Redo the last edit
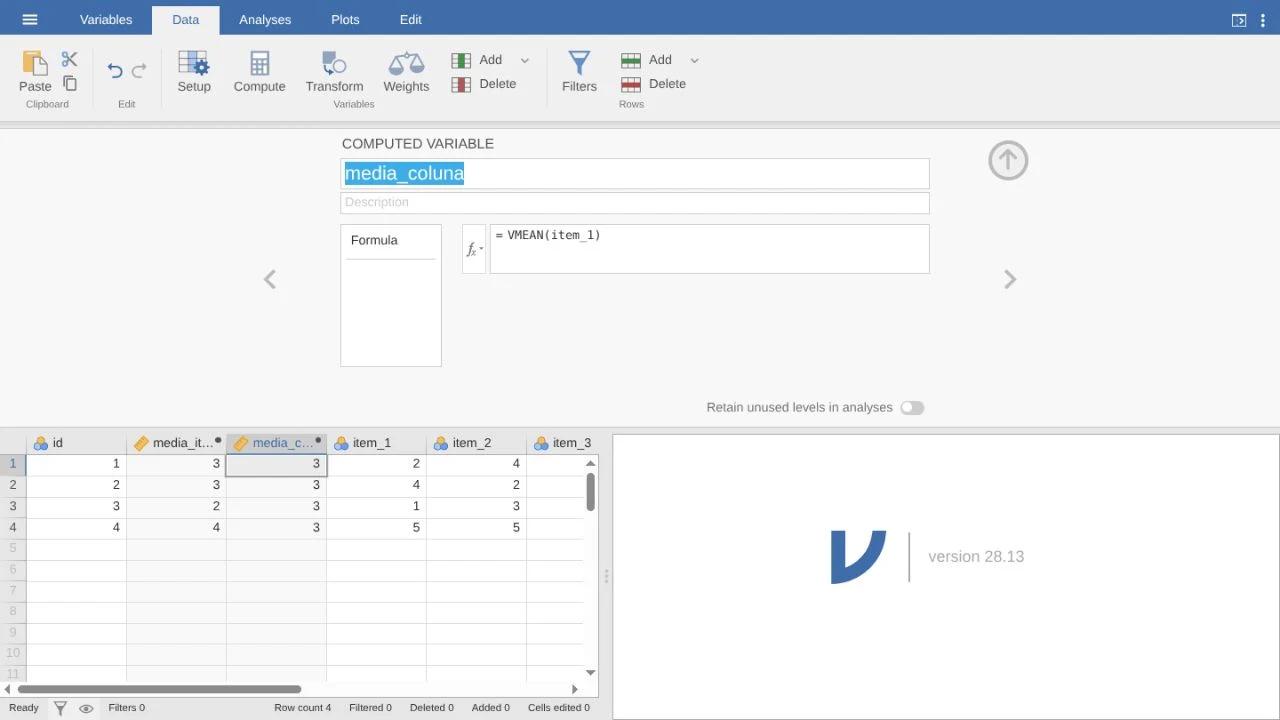The height and width of the screenshot is (720, 1280). pyautogui.click(x=139, y=70)
